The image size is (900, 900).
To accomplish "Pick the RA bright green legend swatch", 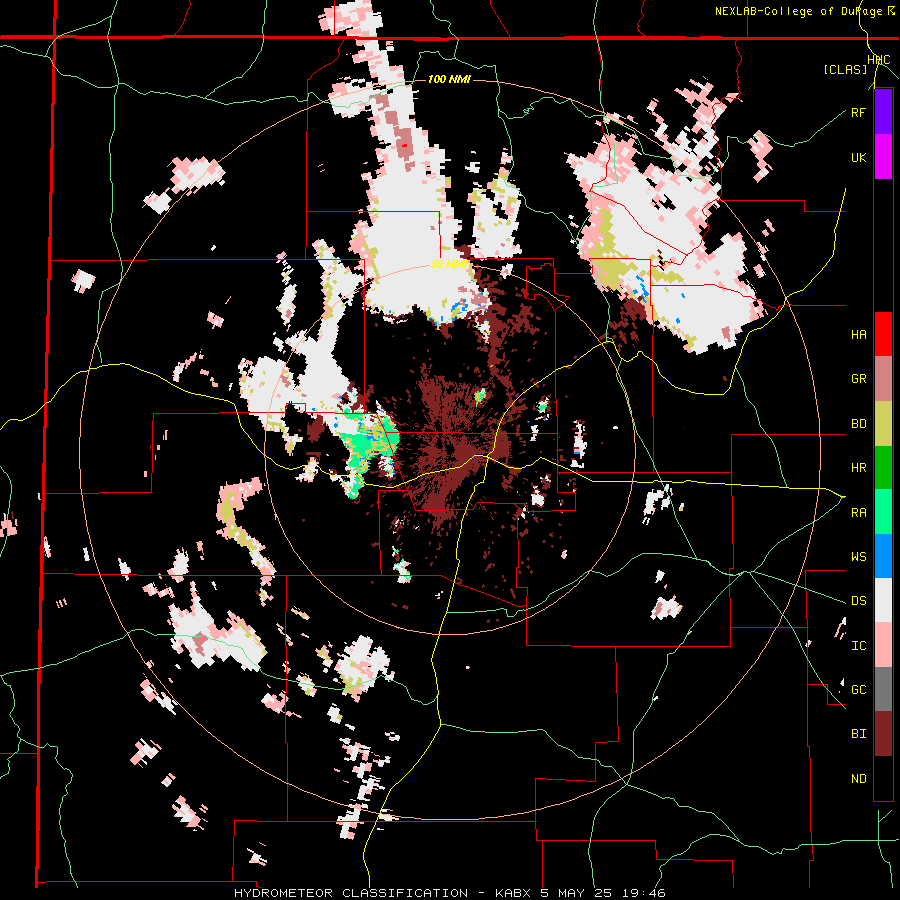I will click(x=883, y=512).
